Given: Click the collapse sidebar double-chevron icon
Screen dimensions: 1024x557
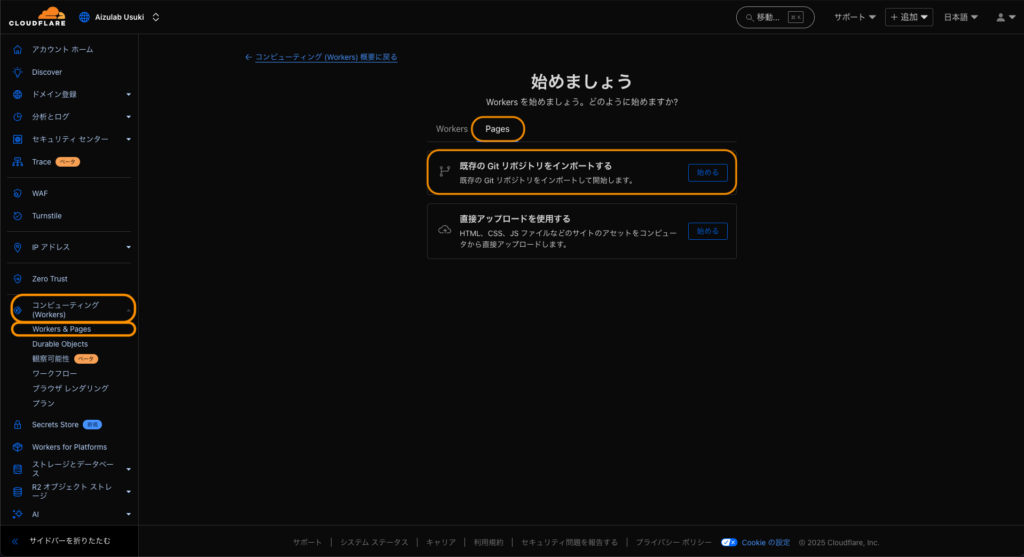Looking at the screenshot, I should pos(15,541).
